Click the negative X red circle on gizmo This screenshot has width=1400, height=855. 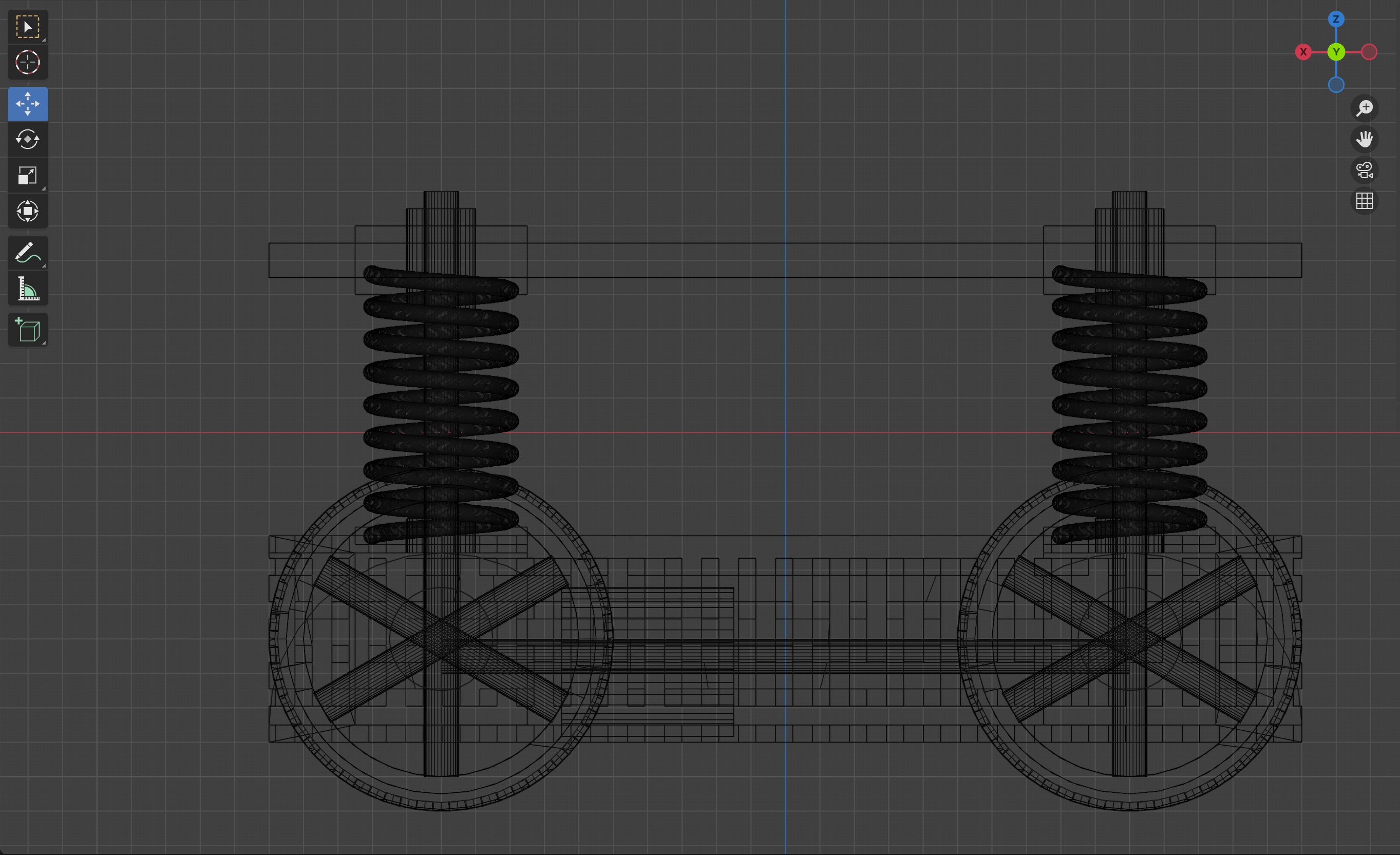point(1369,52)
